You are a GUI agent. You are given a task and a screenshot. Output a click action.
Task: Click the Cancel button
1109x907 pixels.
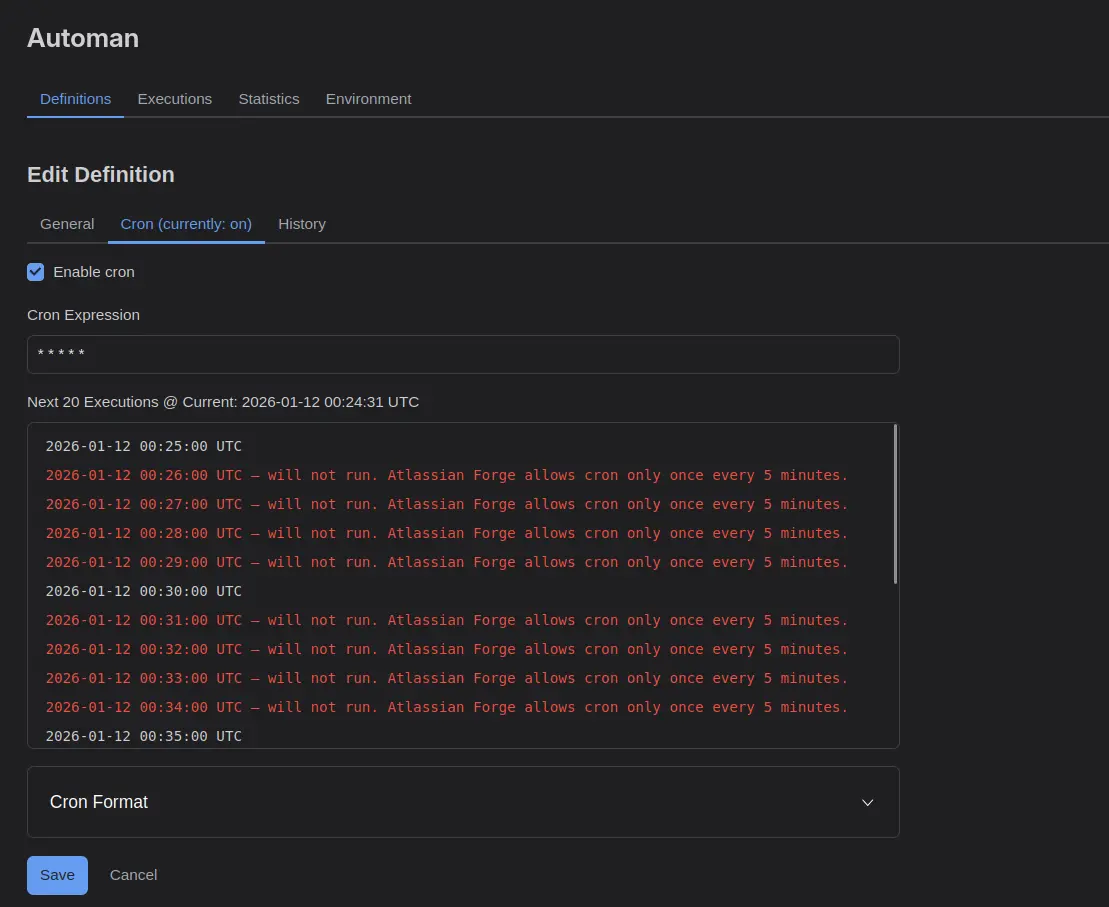tap(133, 875)
